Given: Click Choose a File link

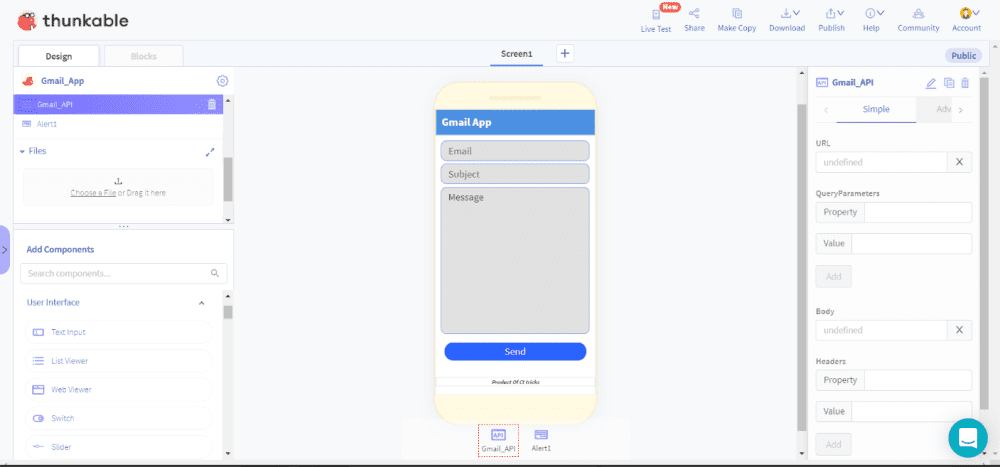Looking at the screenshot, I should 93,193.
